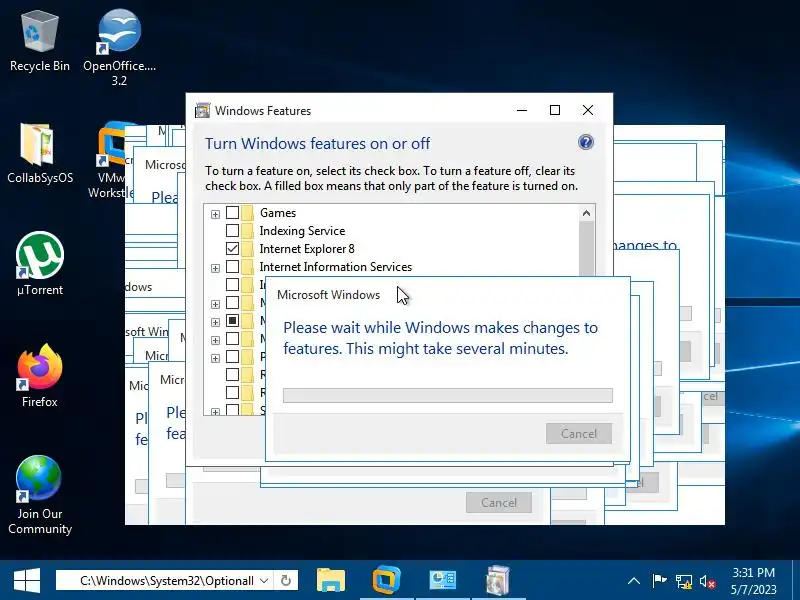The width and height of the screenshot is (800, 600).
Task: Click Cancel in the front Microsoft Windows dialog
Action: [x=579, y=433]
